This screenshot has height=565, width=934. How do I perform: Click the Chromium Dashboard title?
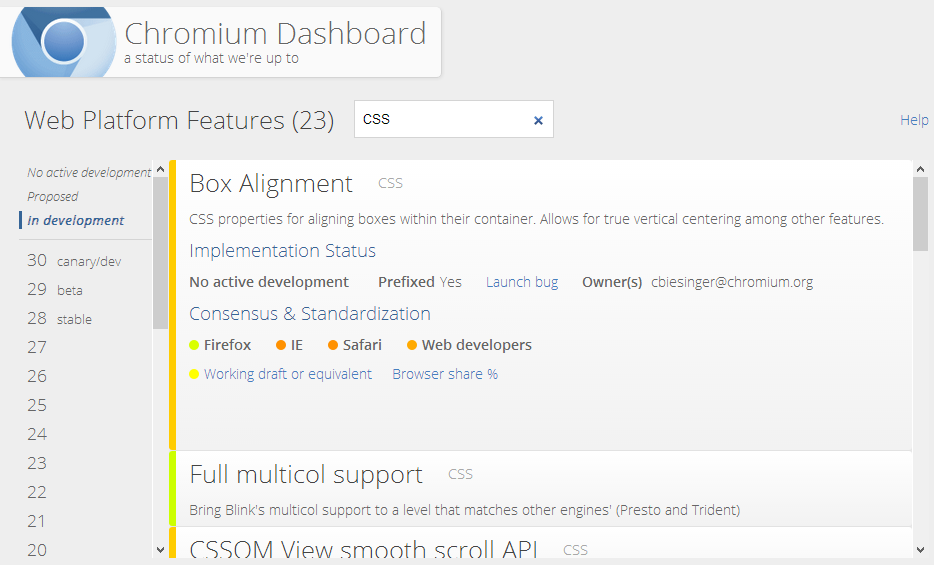click(275, 33)
